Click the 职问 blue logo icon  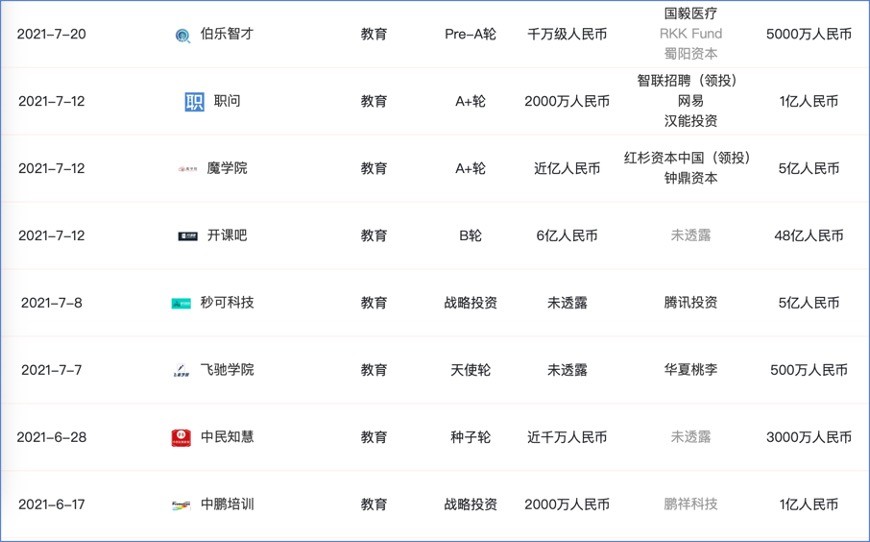[194, 102]
